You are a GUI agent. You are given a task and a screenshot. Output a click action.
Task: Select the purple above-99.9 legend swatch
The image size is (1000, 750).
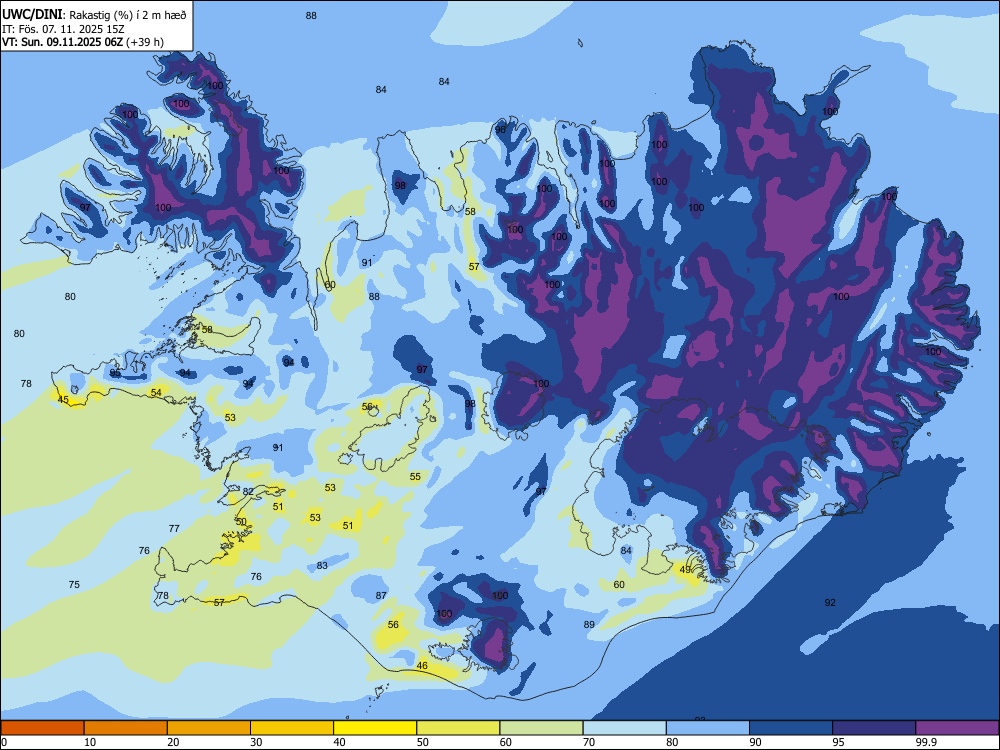coord(957,728)
